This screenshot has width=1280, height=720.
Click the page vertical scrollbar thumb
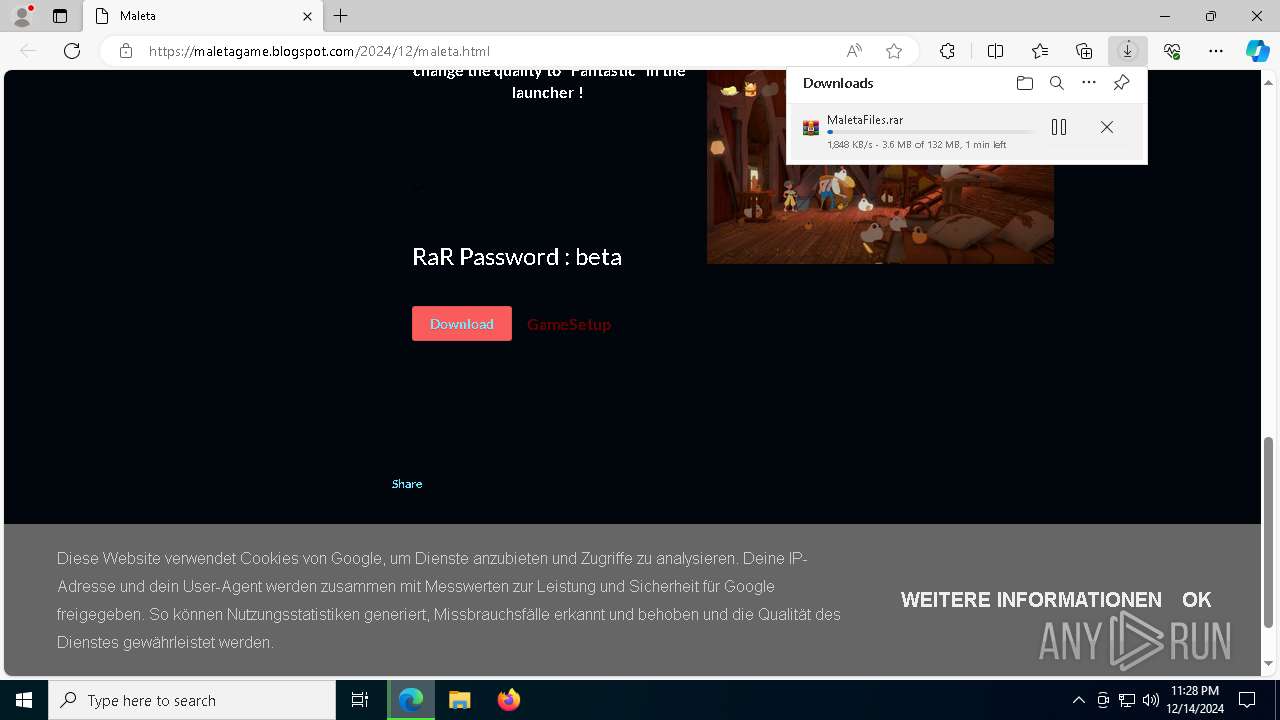click(1269, 532)
